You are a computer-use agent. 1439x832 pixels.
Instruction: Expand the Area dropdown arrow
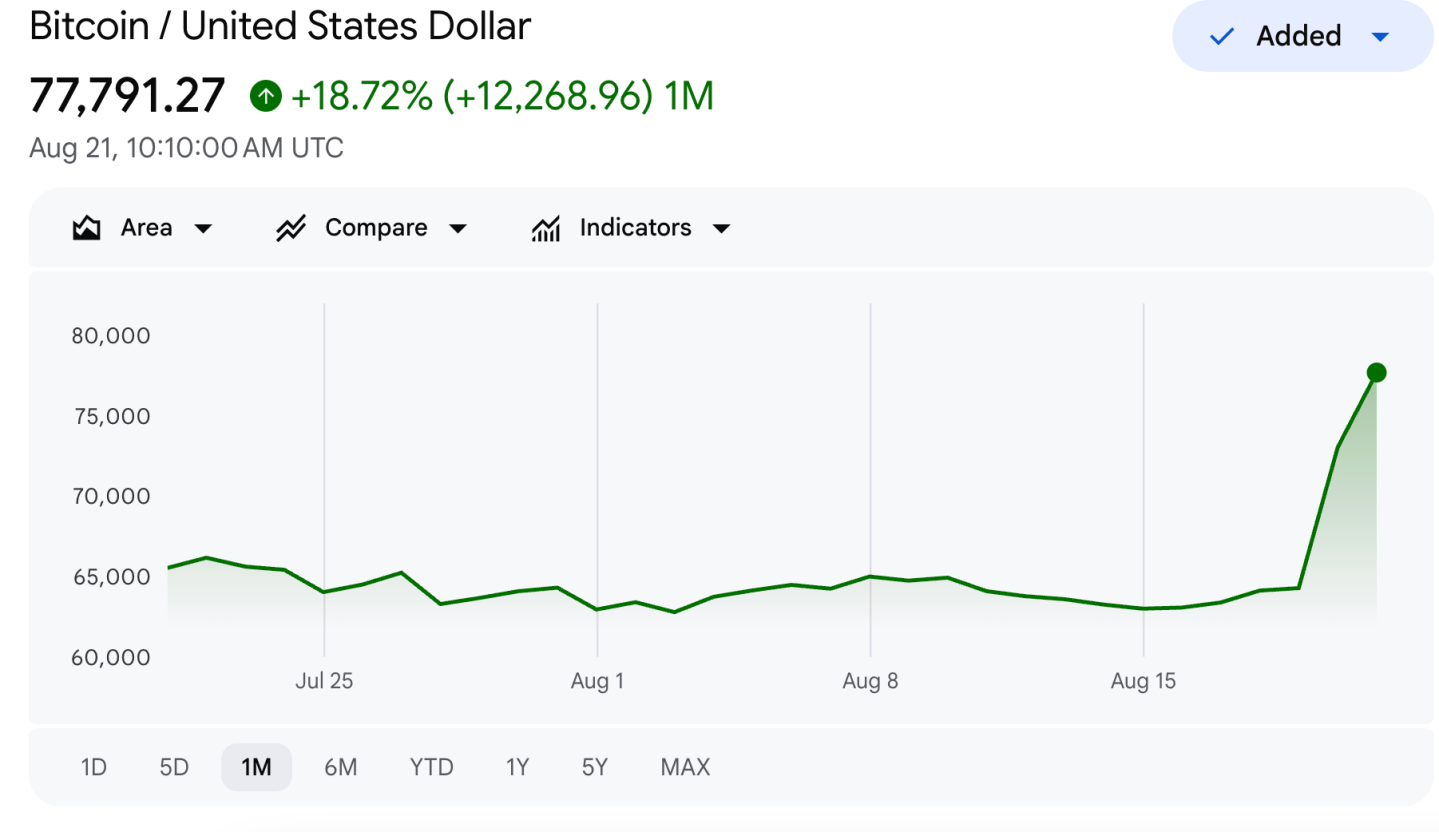[x=202, y=229]
